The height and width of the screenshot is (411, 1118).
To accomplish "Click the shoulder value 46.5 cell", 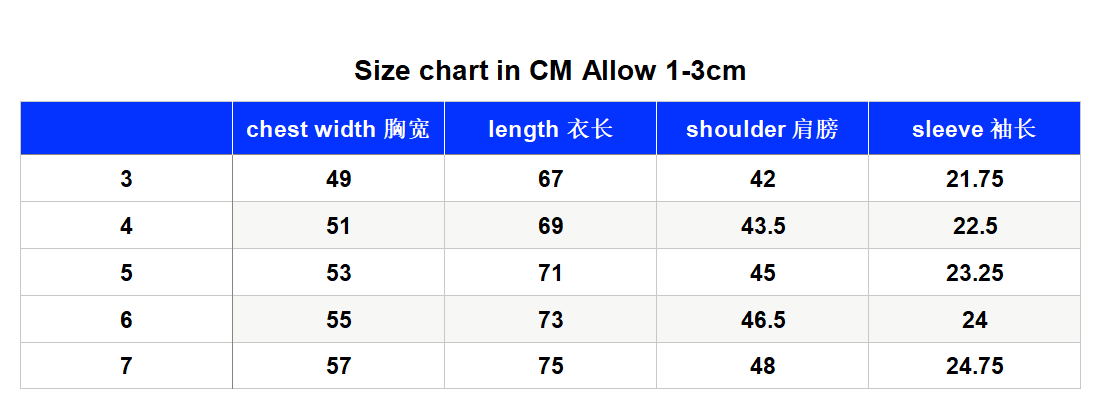I will coord(762,319).
